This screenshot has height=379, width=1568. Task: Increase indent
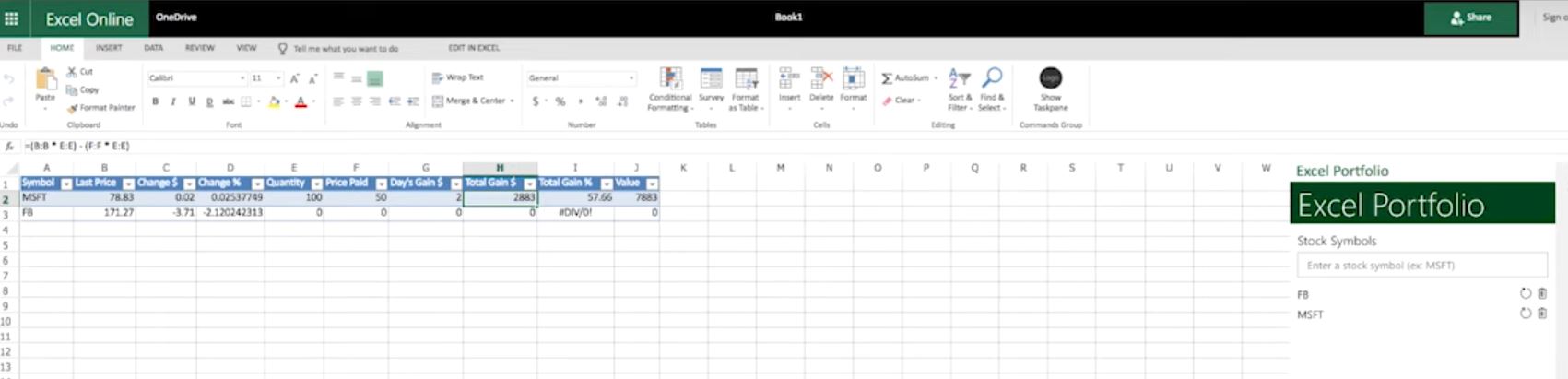(x=412, y=101)
